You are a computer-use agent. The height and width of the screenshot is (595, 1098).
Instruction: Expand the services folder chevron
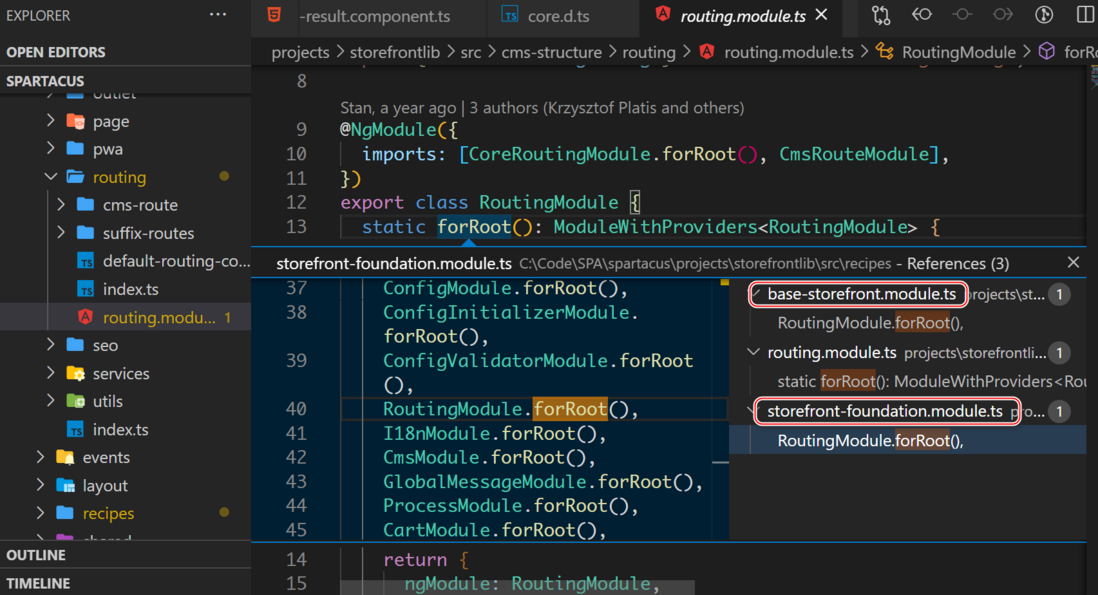(x=50, y=372)
